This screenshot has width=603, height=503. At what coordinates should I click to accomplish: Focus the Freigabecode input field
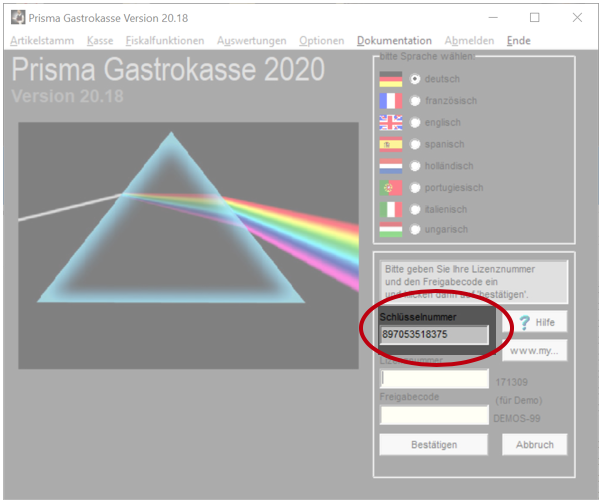pyautogui.click(x=434, y=415)
